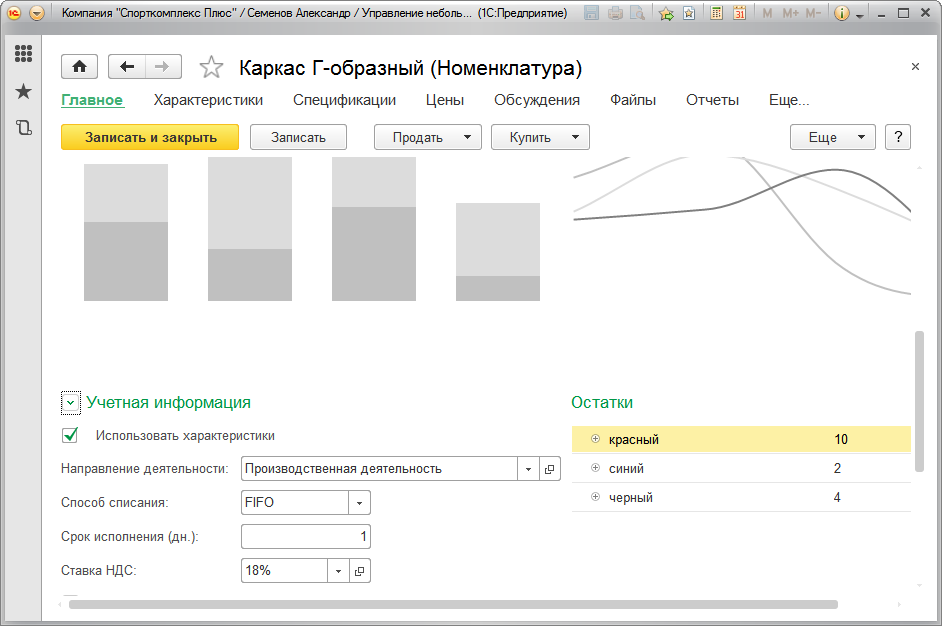
Task: Switch to the 'Характеристики' tab
Action: tap(208, 100)
